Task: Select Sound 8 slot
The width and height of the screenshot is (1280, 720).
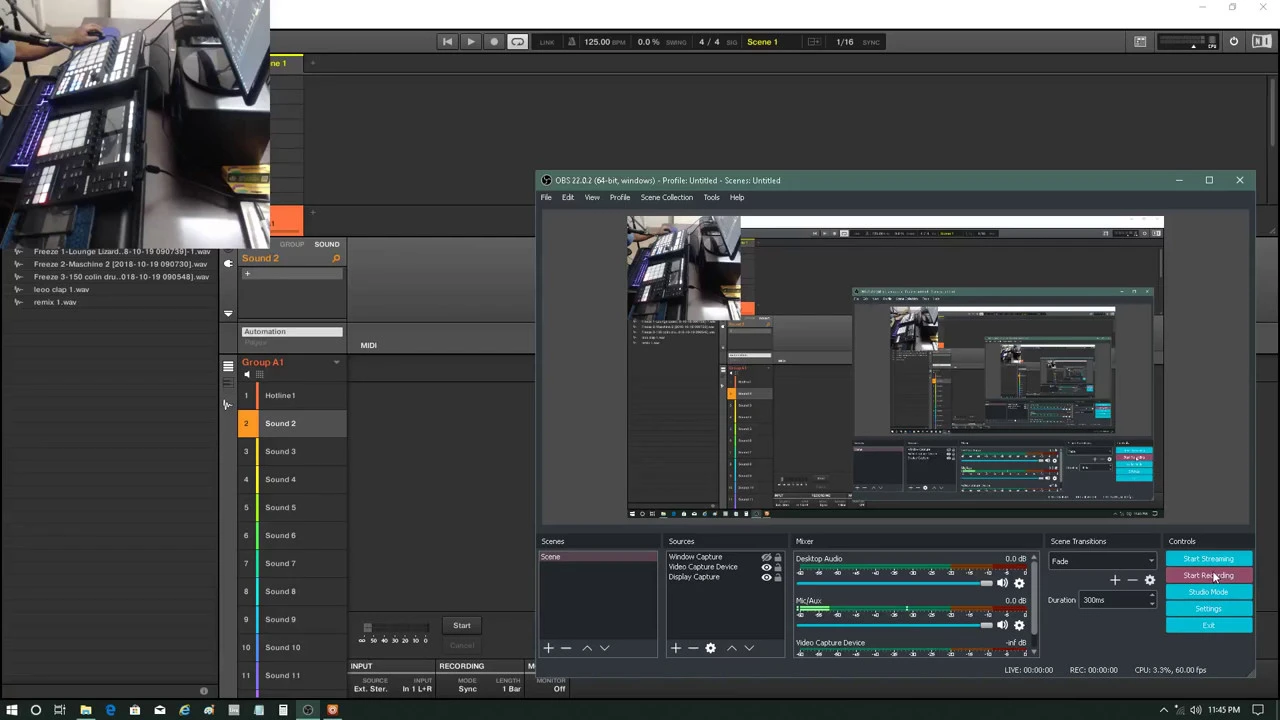Action: click(292, 592)
